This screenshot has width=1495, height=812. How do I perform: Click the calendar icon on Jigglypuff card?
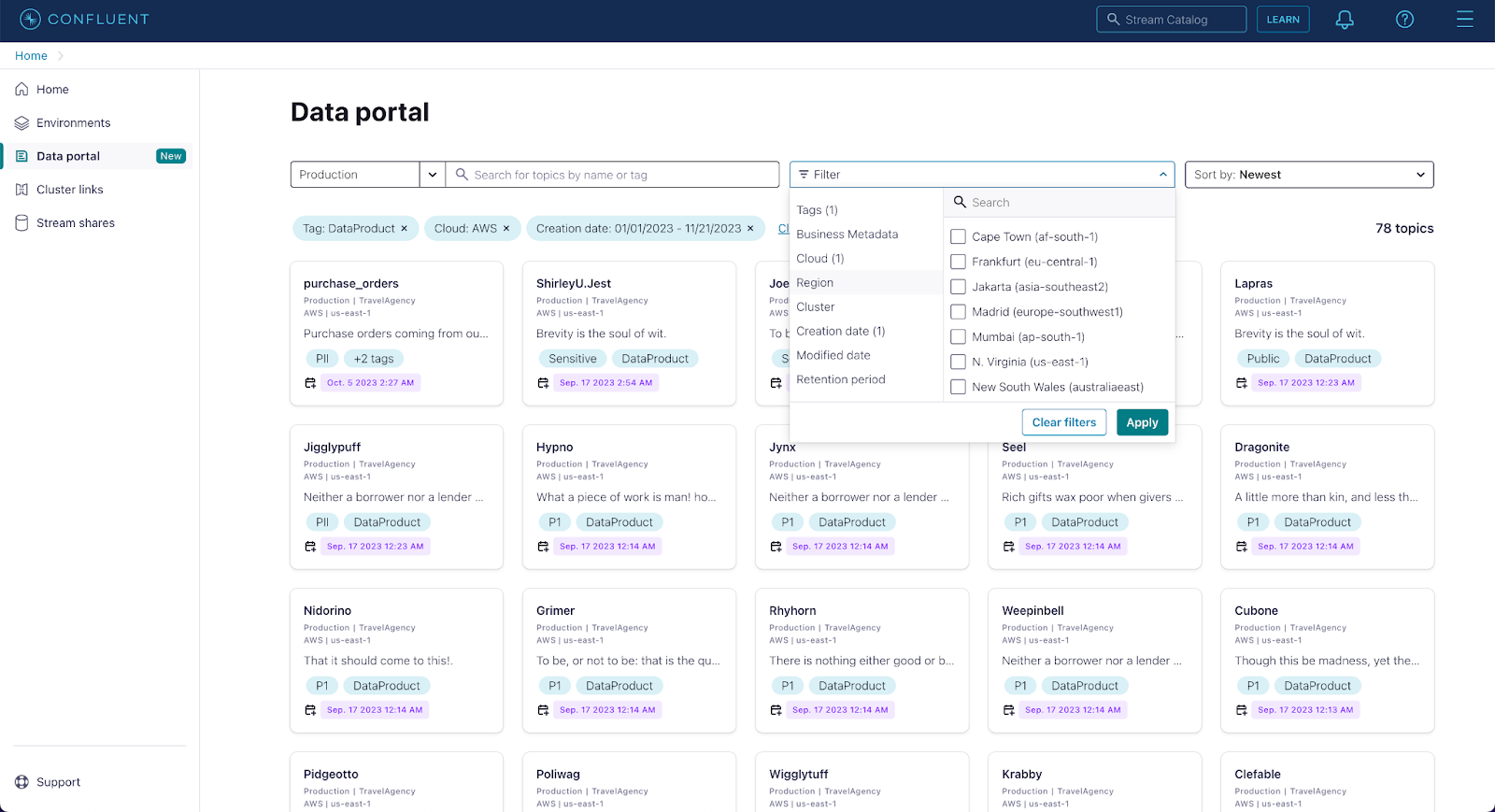click(310, 547)
